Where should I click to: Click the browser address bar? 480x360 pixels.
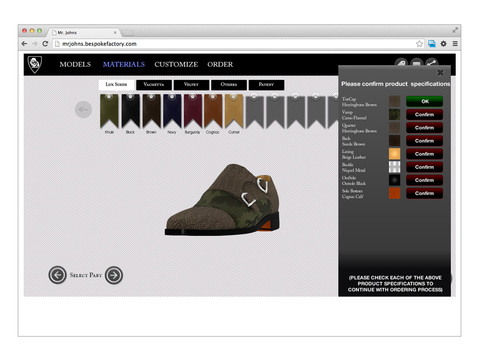(233, 44)
